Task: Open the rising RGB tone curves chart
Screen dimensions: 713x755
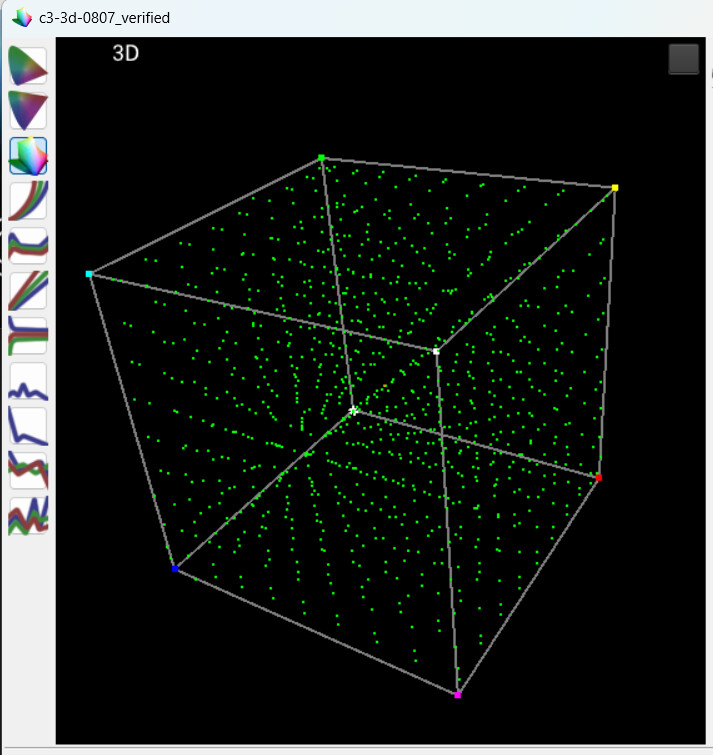Action: coord(28,201)
